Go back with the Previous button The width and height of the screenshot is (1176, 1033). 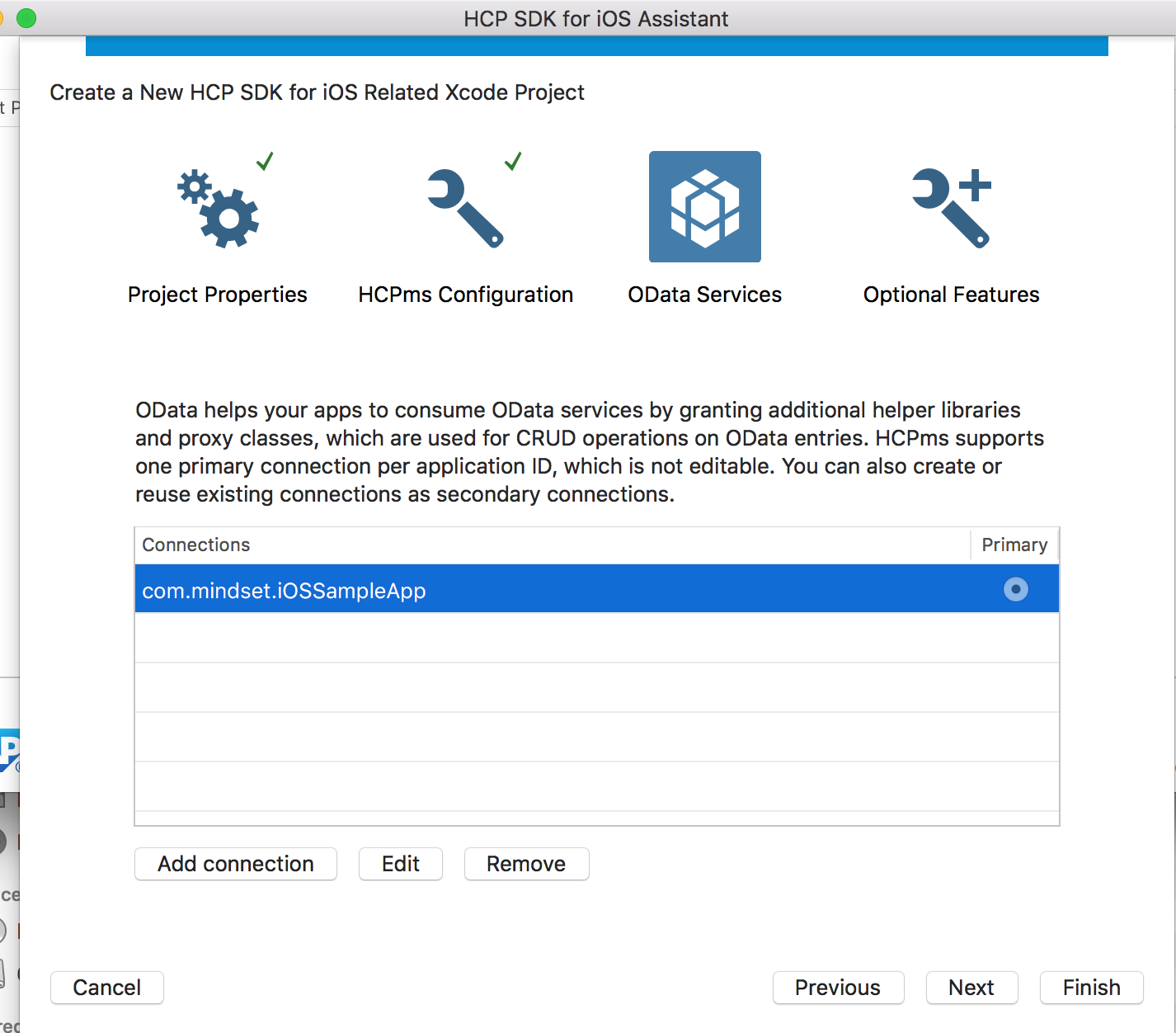pyautogui.click(x=838, y=988)
